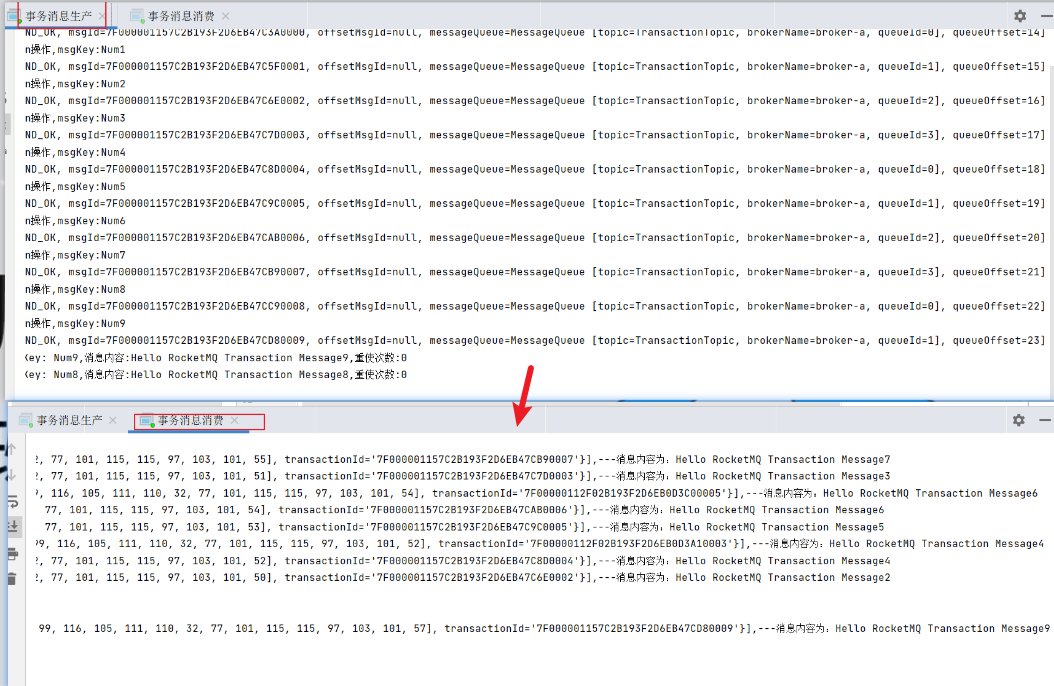Click the log line ending msgKey:Num6

pyautogui.click(x=75, y=221)
